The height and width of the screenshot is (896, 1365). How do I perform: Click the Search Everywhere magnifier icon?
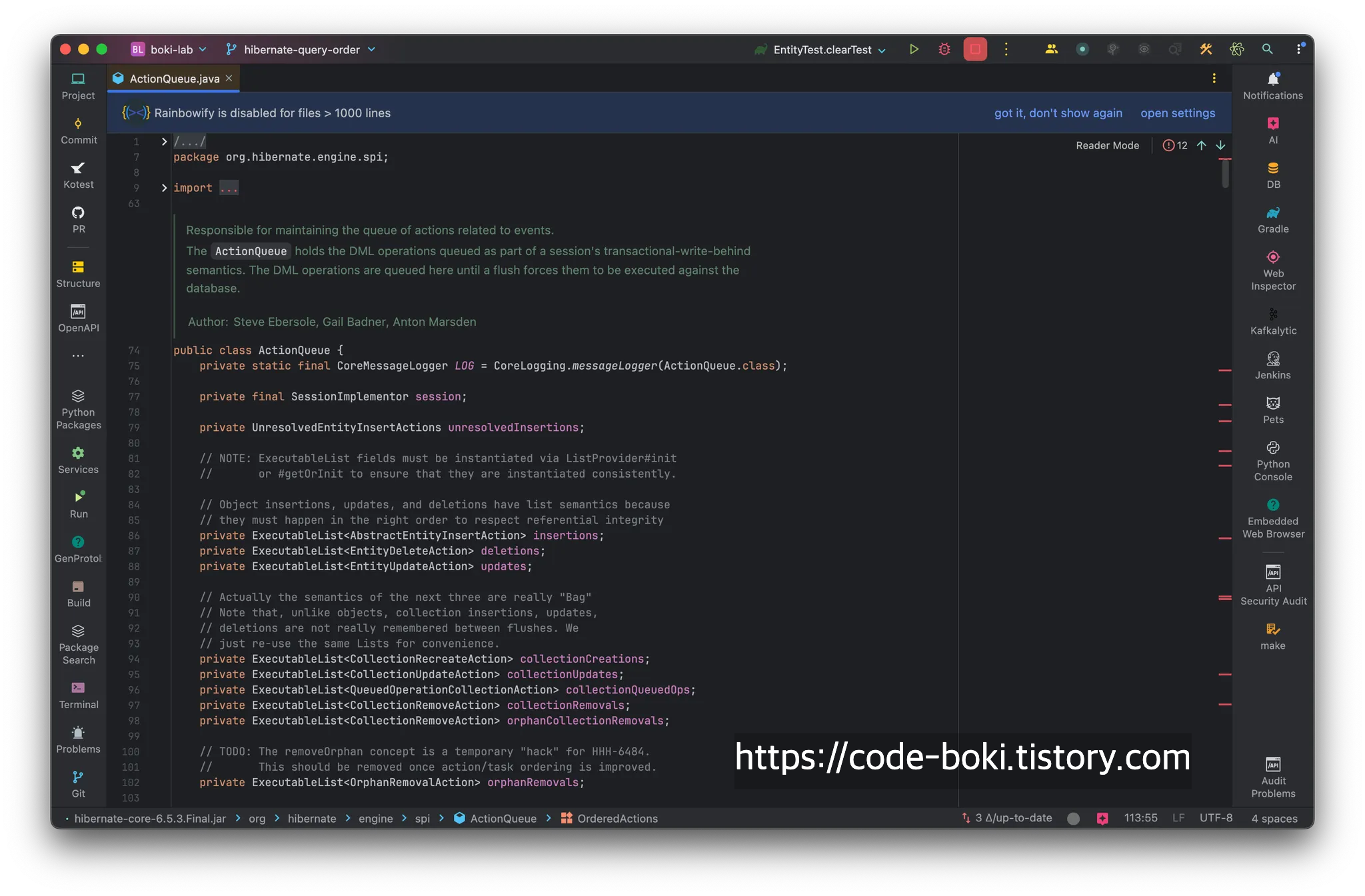1267,49
